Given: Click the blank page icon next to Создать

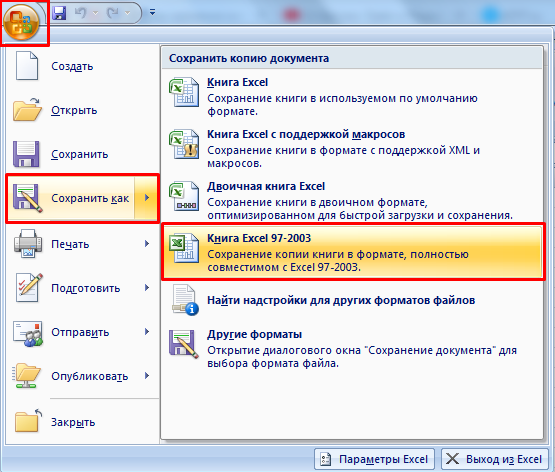Looking at the screenshot, I should pos(27,65).
